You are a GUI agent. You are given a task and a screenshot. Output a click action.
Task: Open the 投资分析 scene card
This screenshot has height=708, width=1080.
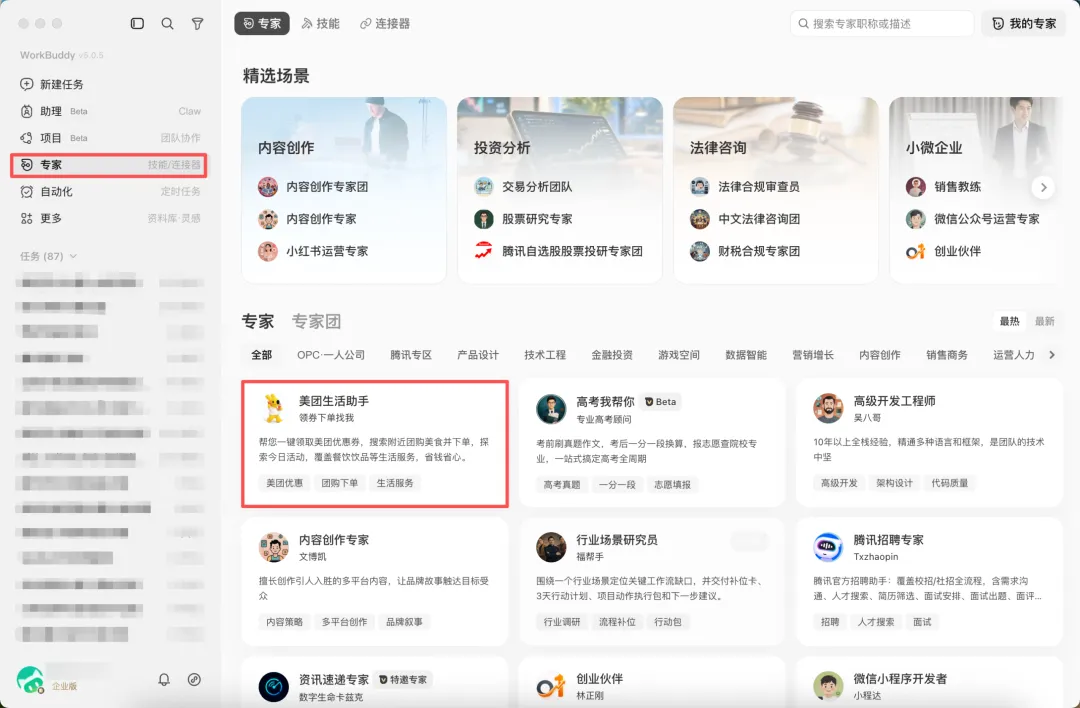(x=560, y=189)
